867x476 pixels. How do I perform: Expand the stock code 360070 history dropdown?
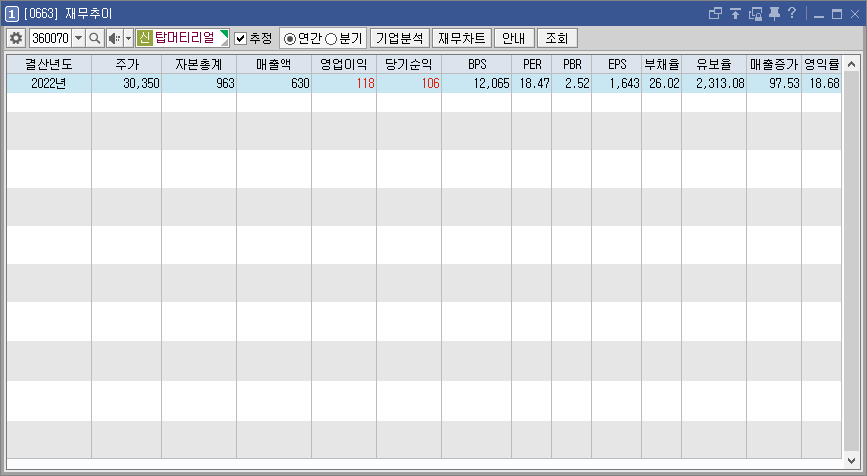pos(79,38)
